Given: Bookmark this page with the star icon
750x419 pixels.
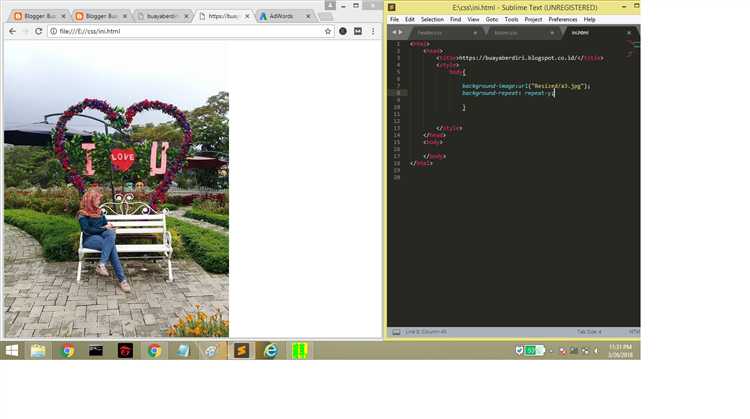Looking at the screenshot, I should [x=327, y=31].
